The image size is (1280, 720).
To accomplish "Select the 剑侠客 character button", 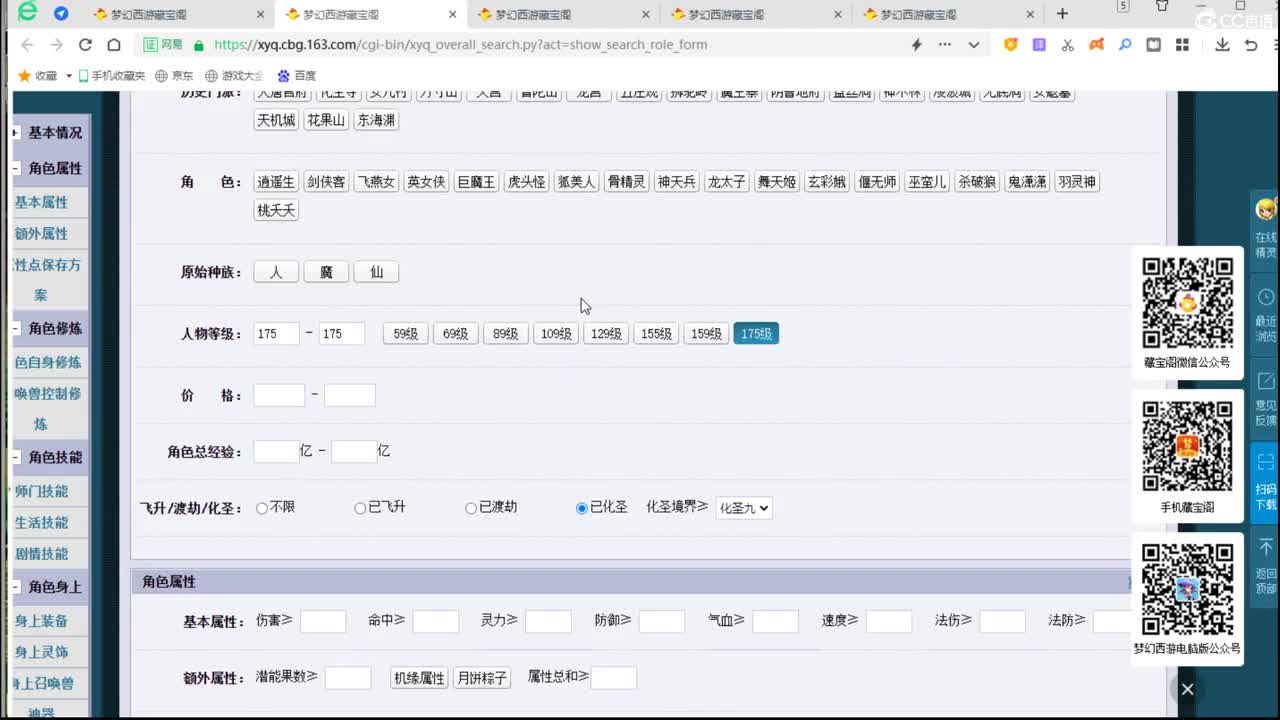I will [x=326, y=182].
